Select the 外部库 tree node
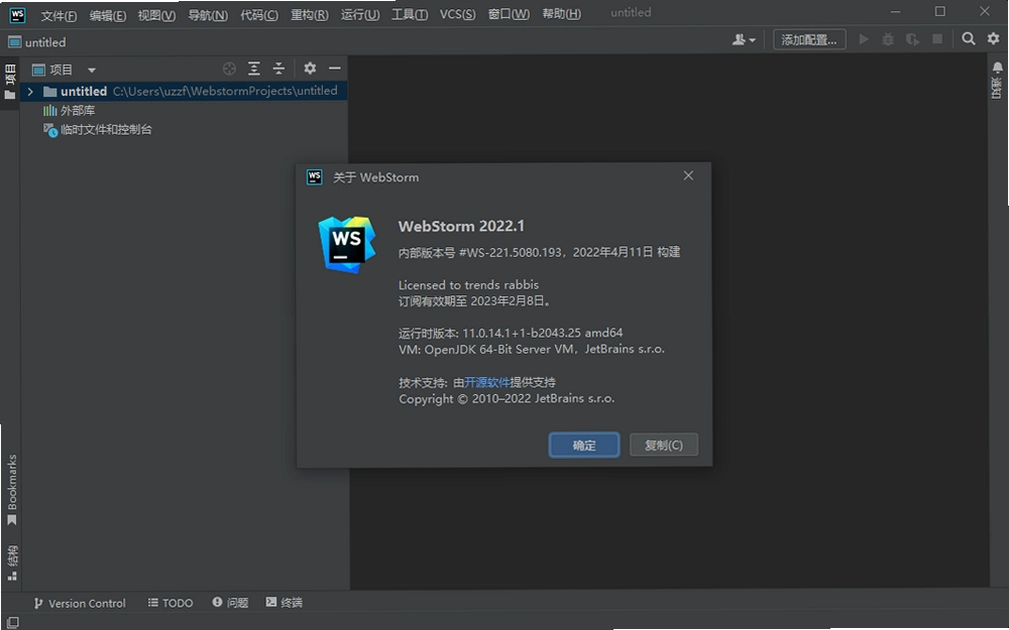 click(x=69, y=111)
